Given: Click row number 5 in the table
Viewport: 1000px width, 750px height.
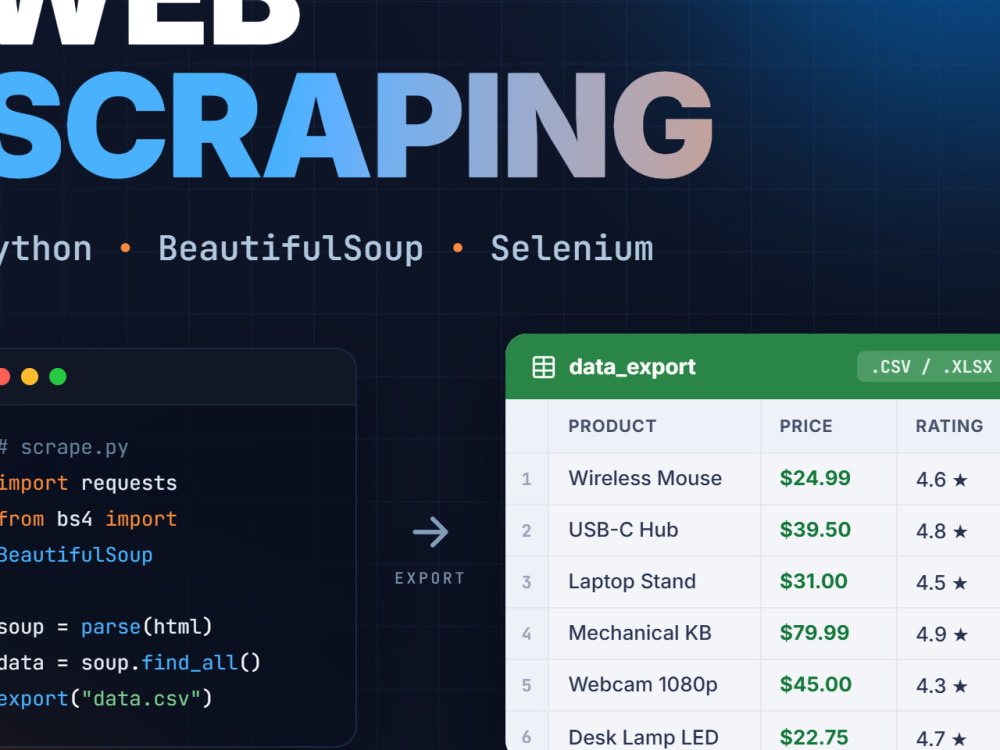Looking at the screenshot, I should point(526,686).
